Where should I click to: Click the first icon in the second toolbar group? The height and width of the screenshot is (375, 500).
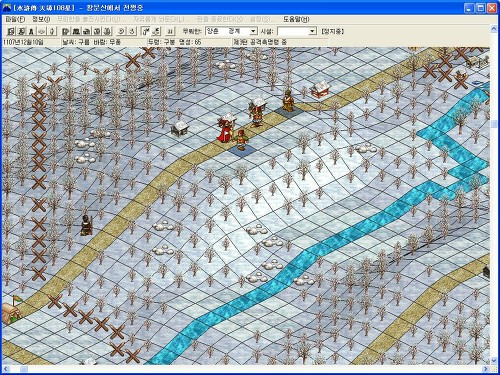click(66, 31)
